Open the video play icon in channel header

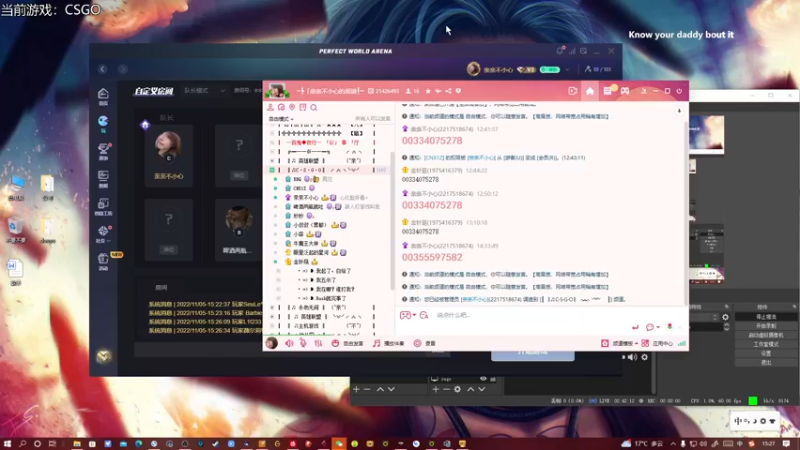(572, 91)
